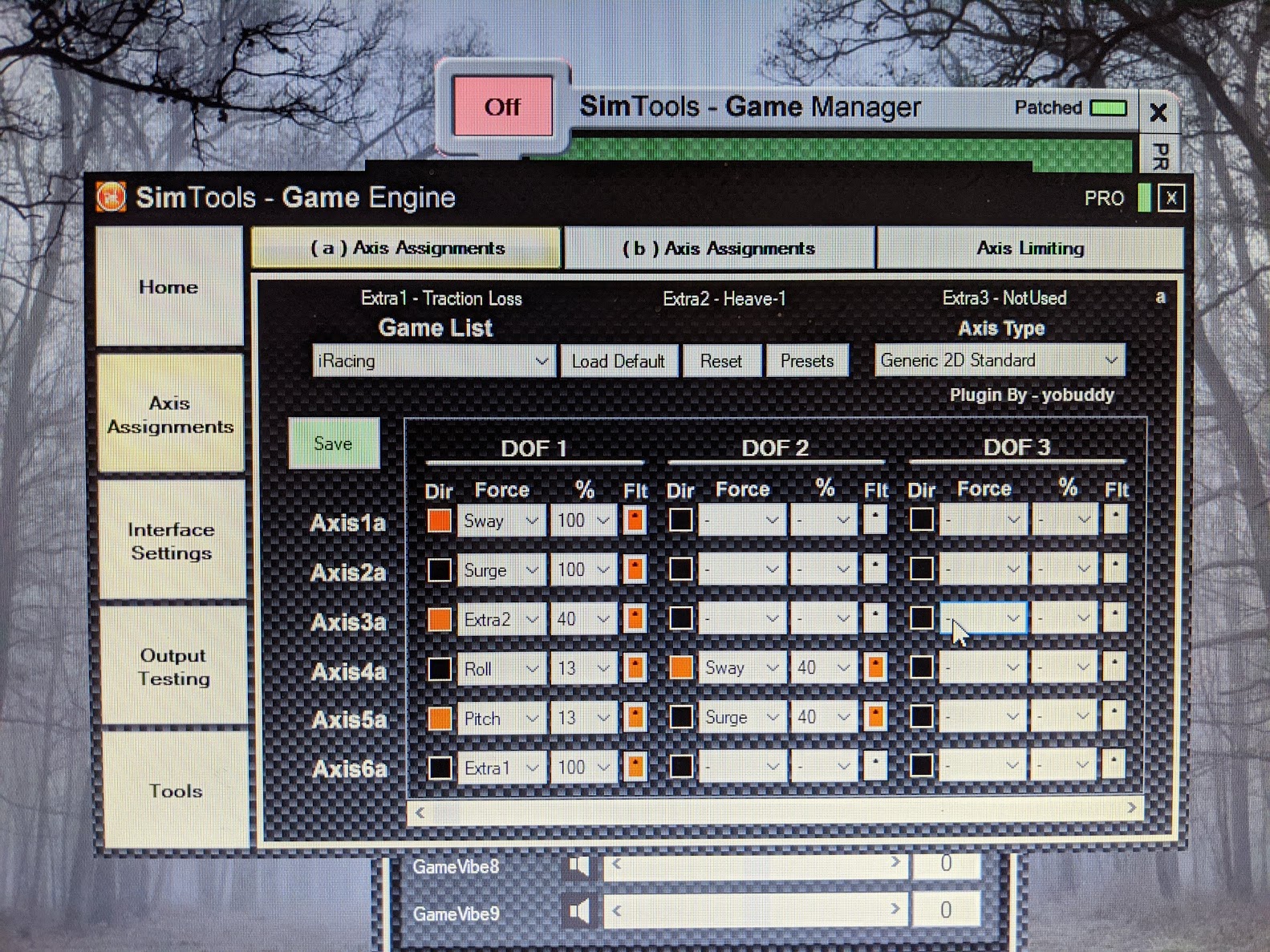Toggle Axis5a DOF 1 direction box

[x=440, y=718]
